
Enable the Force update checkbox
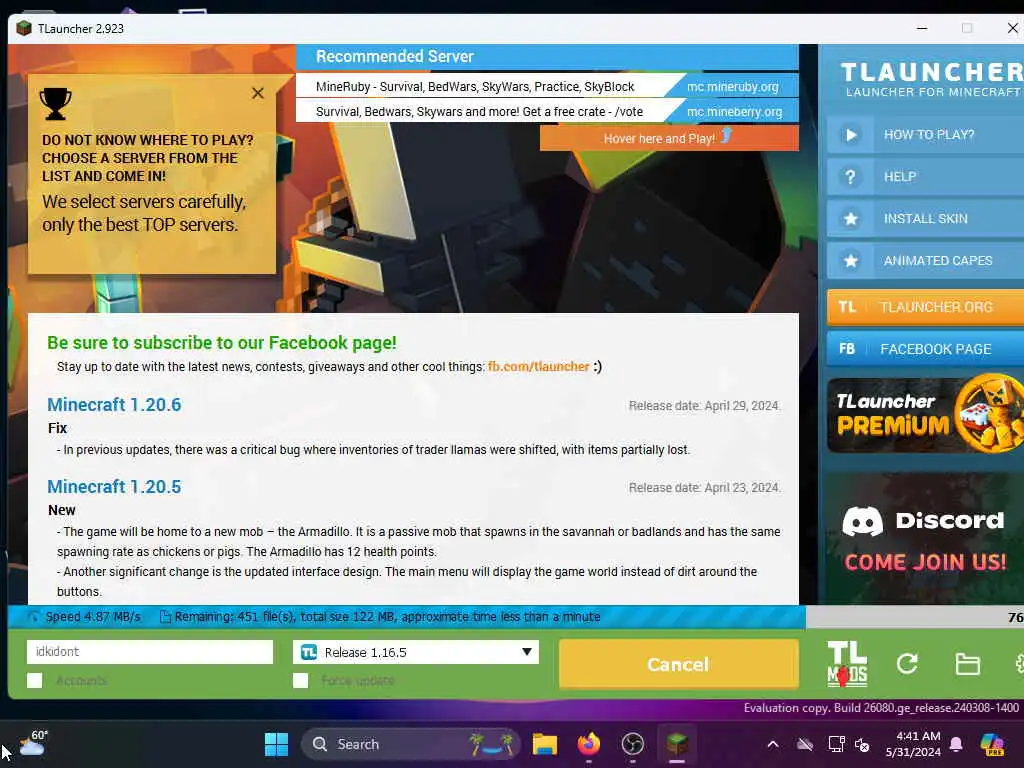[300, 680]
